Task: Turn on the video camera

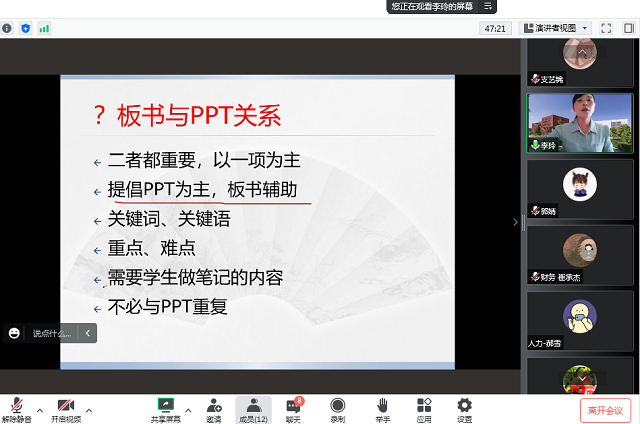Action: (66, 409)
